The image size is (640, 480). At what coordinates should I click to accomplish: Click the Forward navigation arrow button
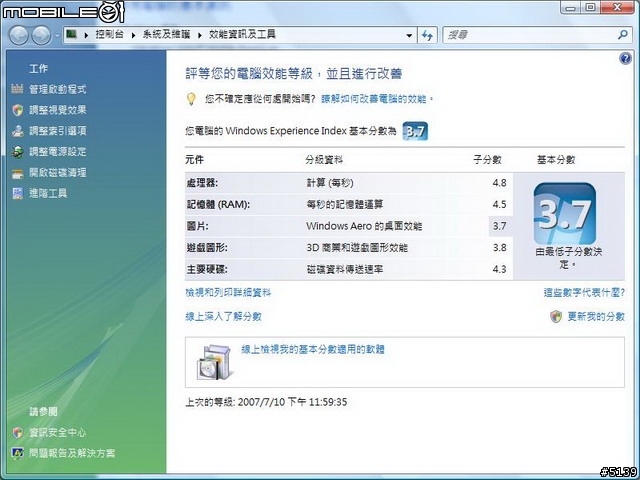41,36
